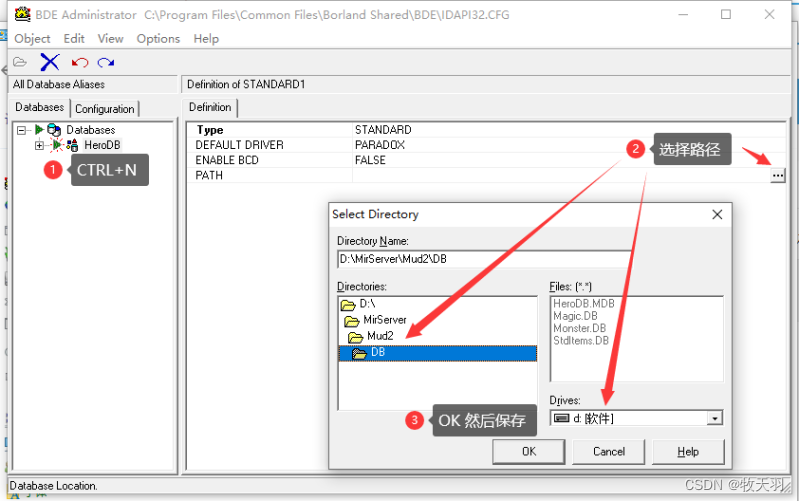
Task: Switch to the Configuration tab
Action: pyautogui.click(x=104, y=109)
